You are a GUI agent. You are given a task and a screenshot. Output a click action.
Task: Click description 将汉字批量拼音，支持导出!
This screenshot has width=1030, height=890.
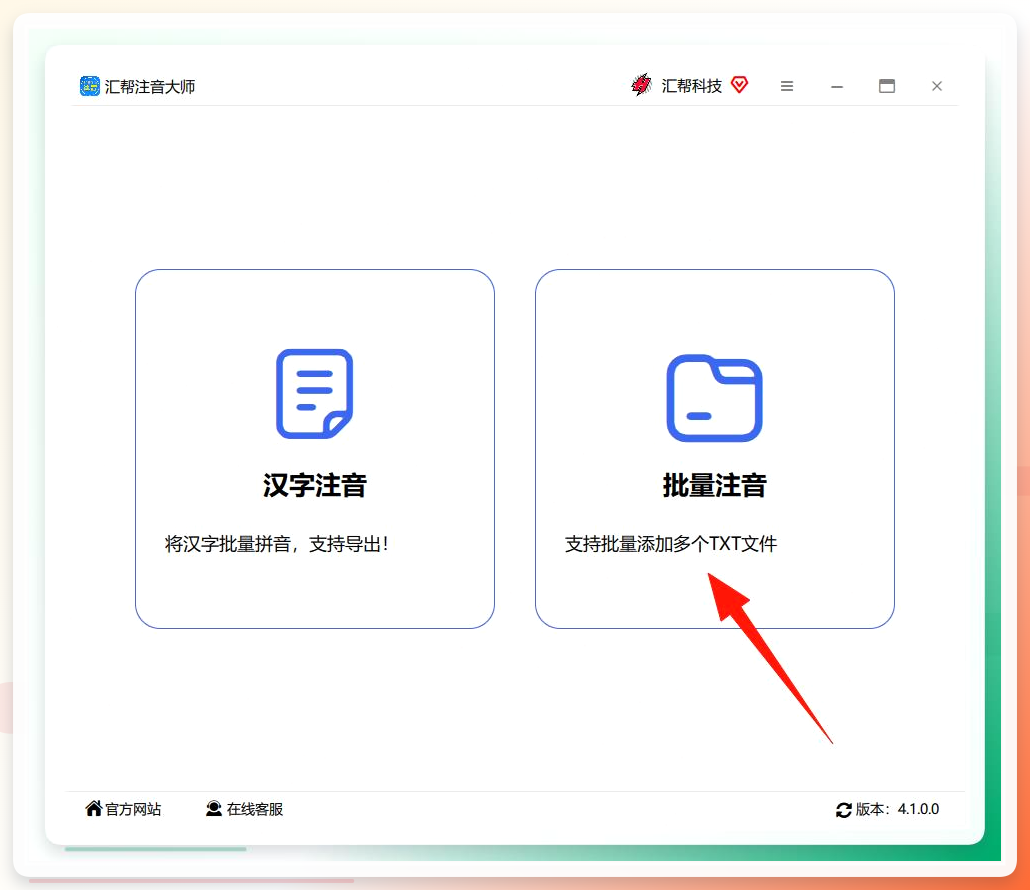point(277,544)
